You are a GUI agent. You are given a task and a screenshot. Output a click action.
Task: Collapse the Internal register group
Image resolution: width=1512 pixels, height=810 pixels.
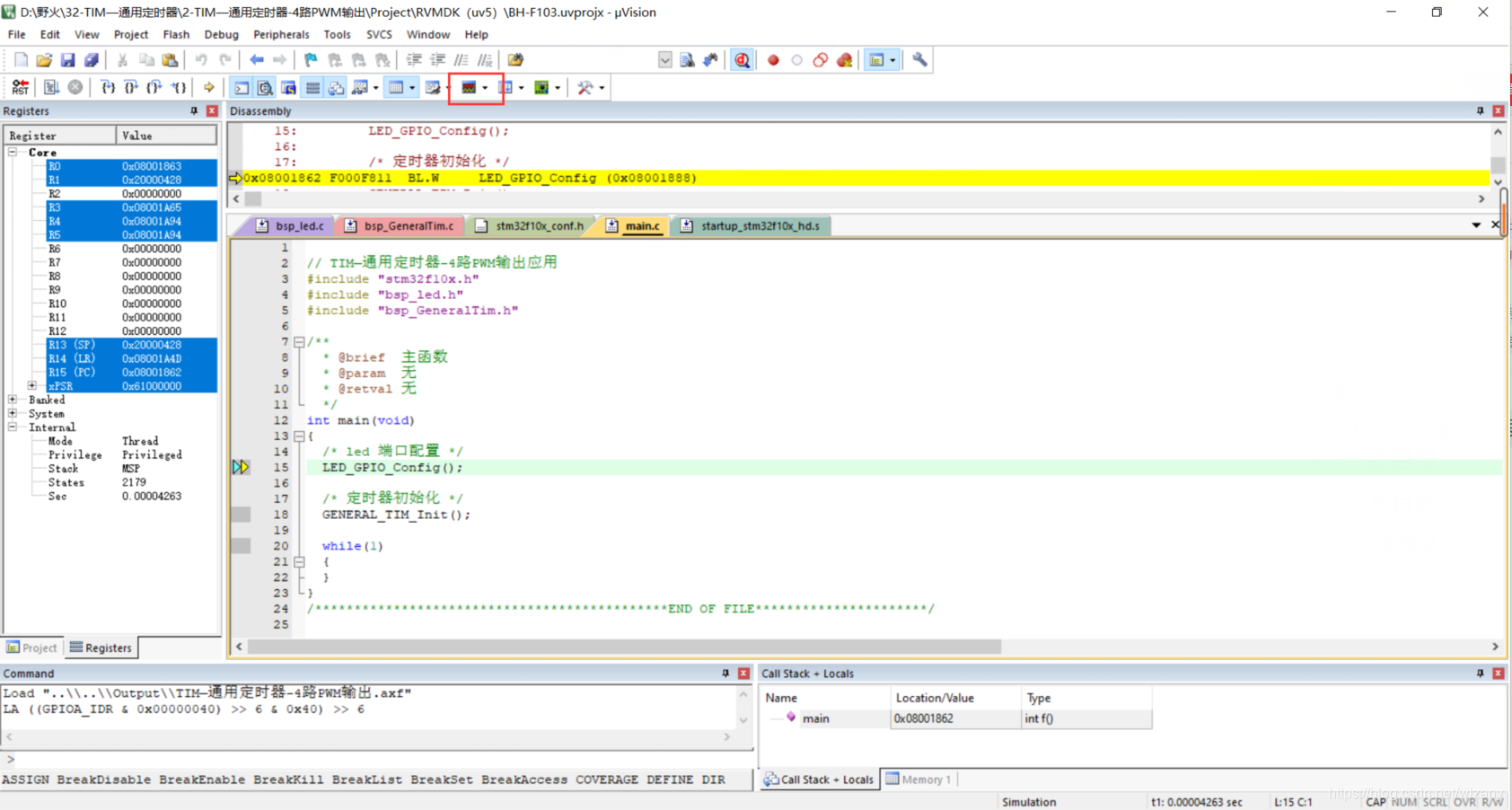point(13,427)
